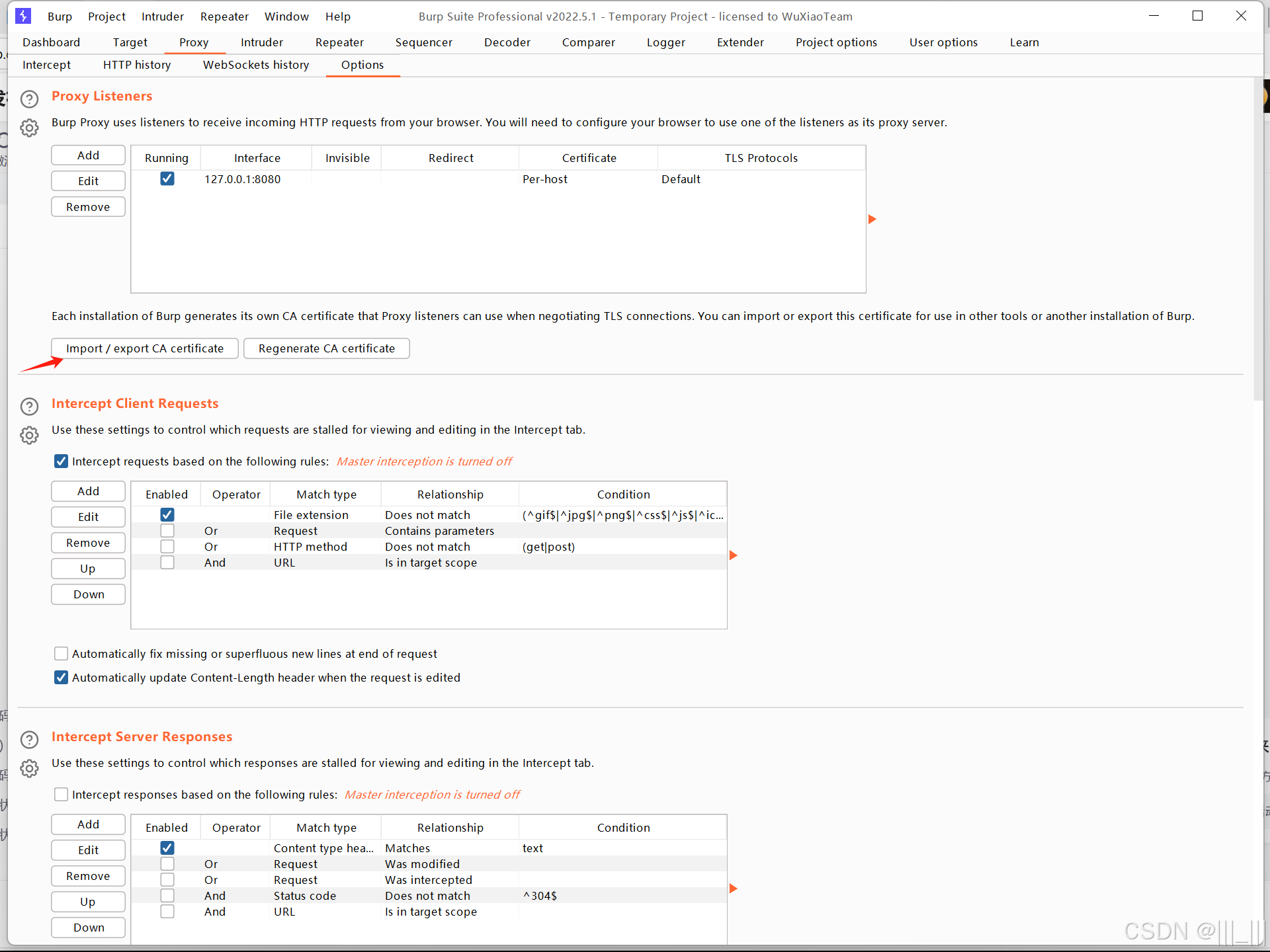
Task: Click Regenerate CA certificate button
Action: click(326, 348)
